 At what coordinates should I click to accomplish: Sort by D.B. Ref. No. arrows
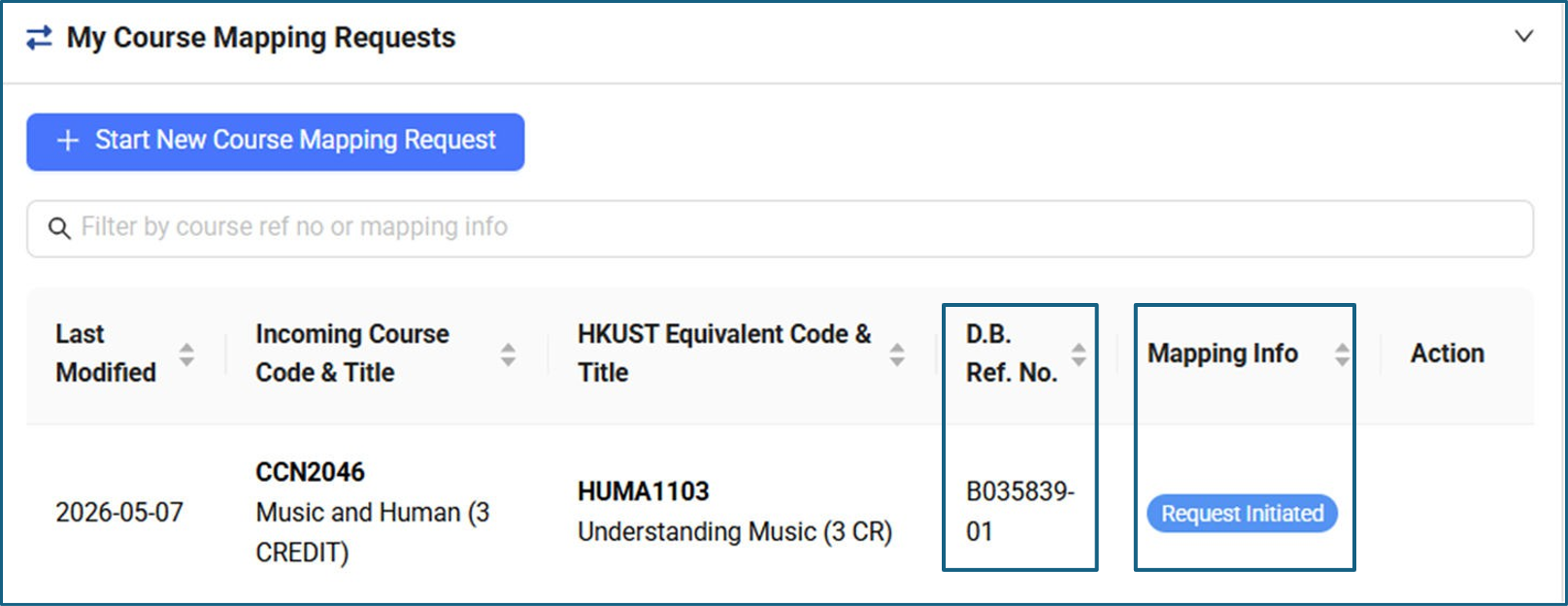(1079, 354)
